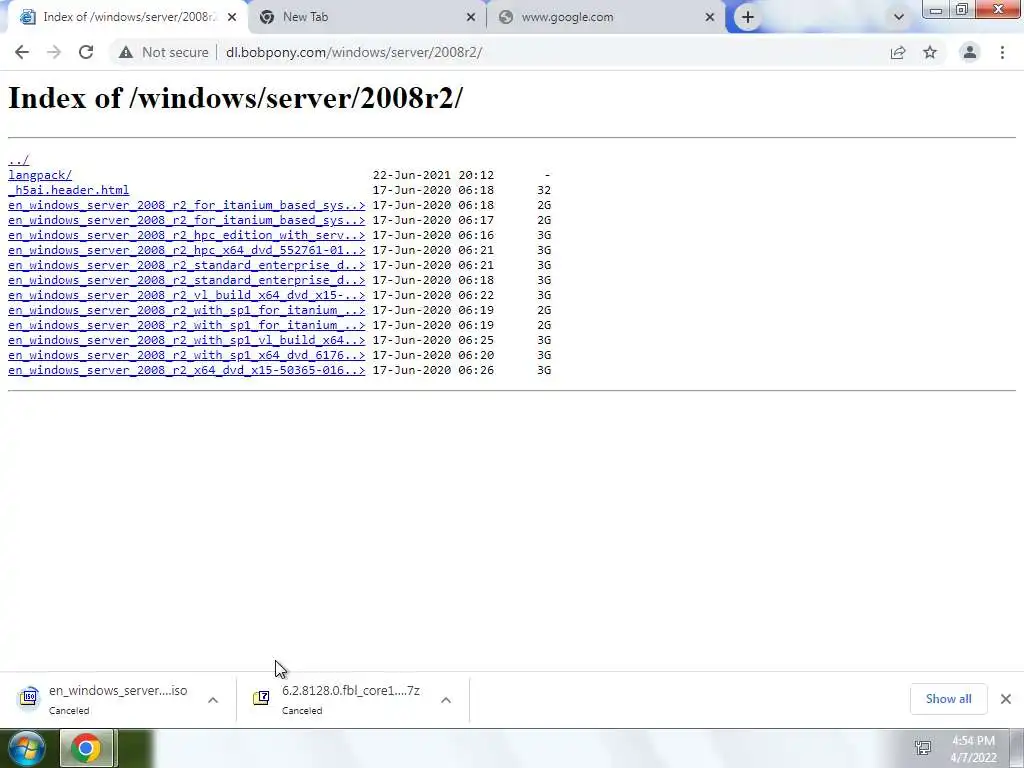
Task: Click the Not secure warning icon
Action: click(x=125, y=52)
